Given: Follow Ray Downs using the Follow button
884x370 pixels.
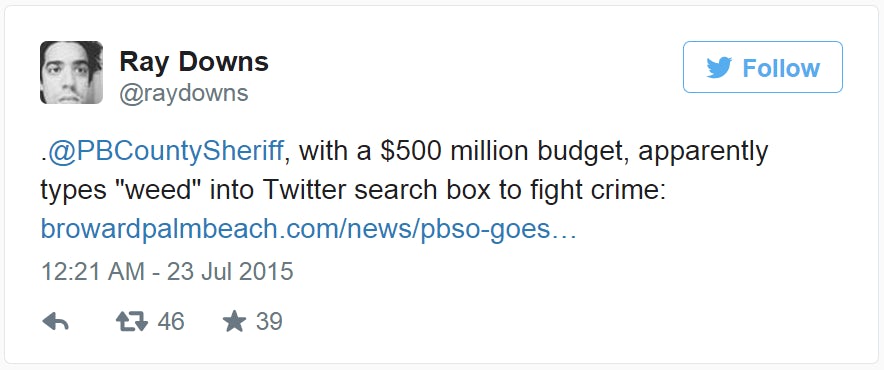Looking at the screenshot, I should click(x=763, y=67).
